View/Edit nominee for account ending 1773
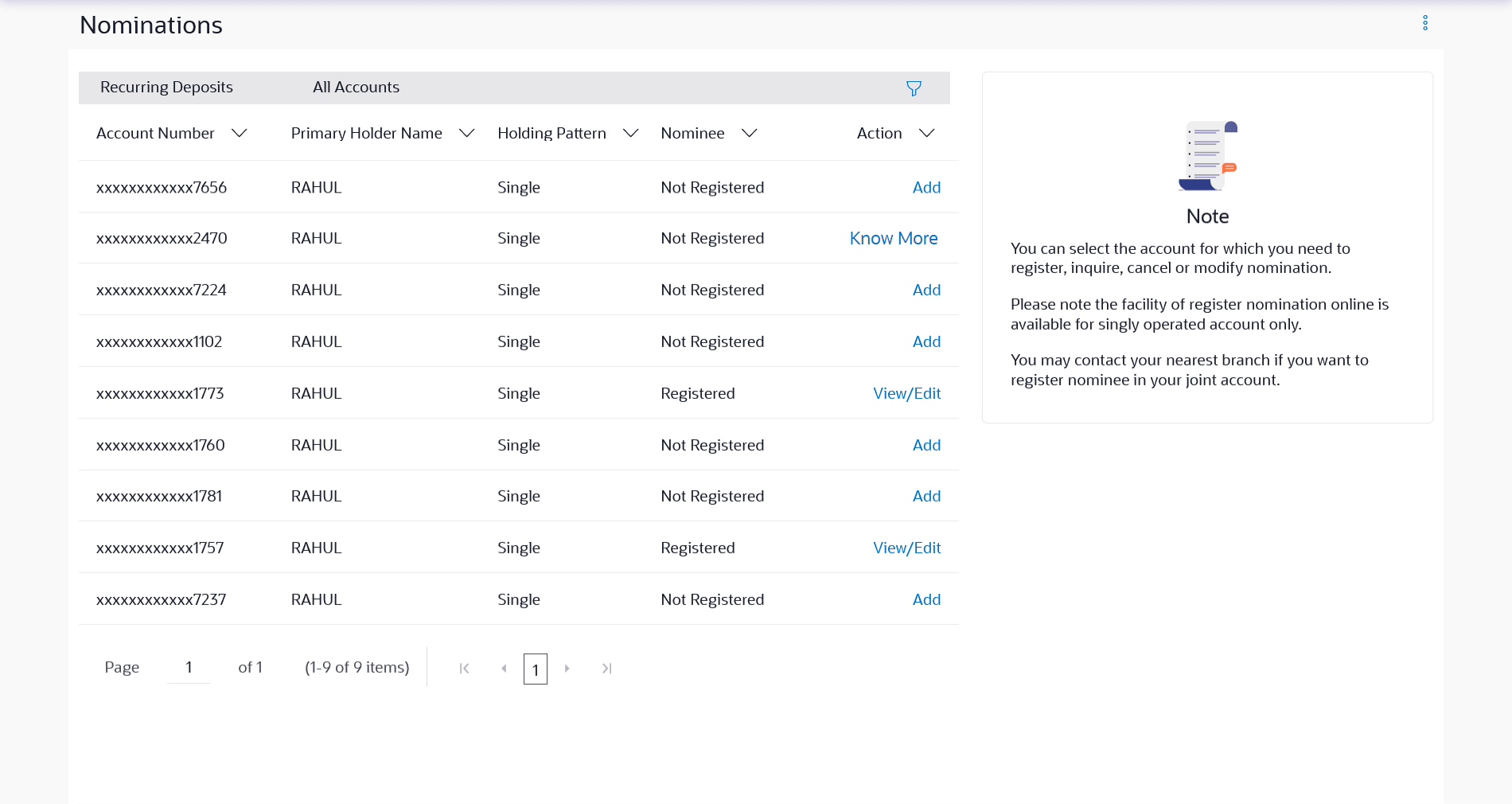This screenshot has height=804, width=1512. [906, 393]
